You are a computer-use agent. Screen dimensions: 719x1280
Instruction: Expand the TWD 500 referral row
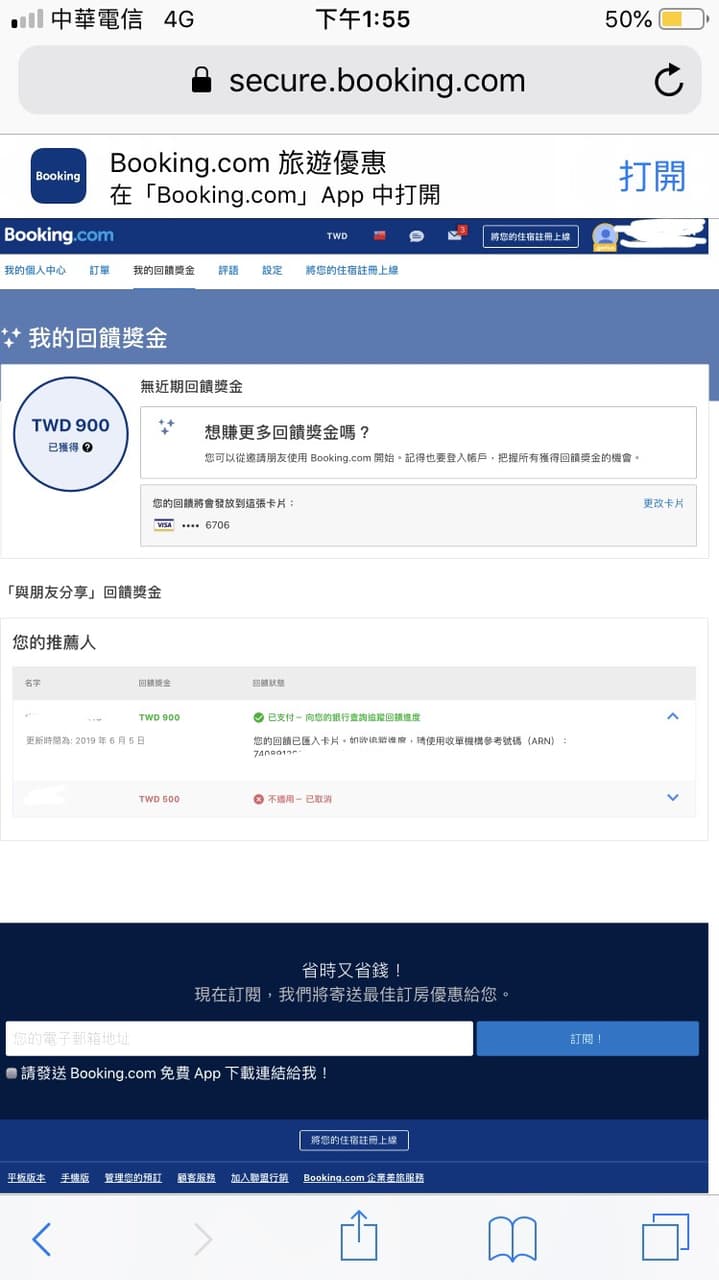pyautogui.click(x=673, y=798)
